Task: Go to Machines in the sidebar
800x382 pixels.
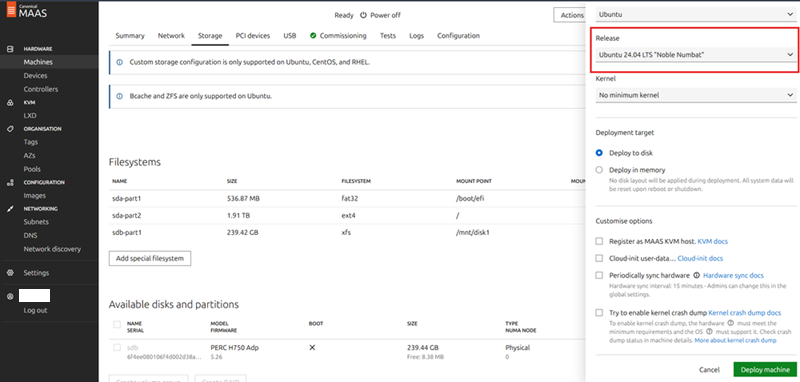Action: (x=38, y=62)
